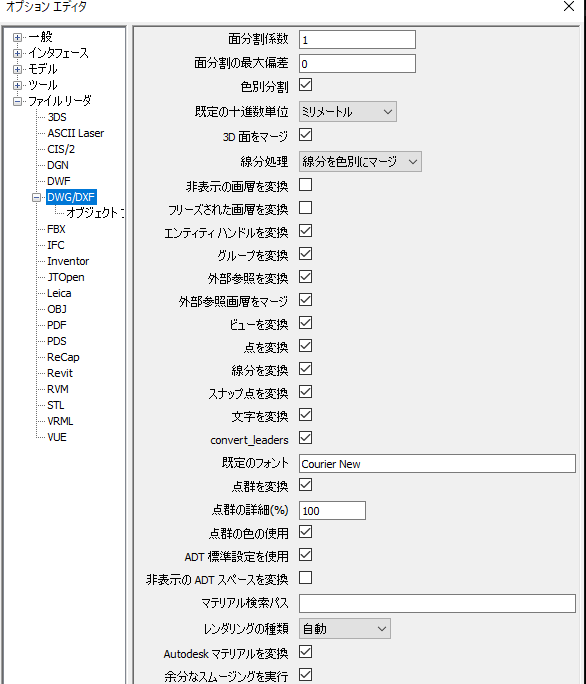The width and height of the screenshot is (586, 684).
Task: Toggle convert_leaders checkbox
Action: coord(305,438)
